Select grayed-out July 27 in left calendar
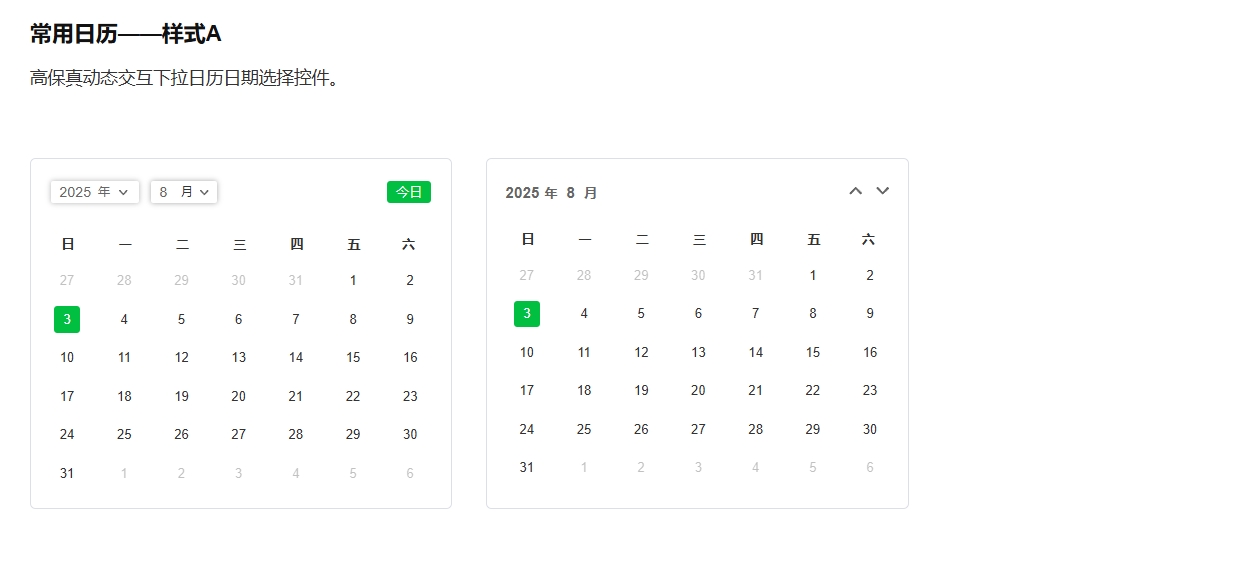 click(67, 281)
